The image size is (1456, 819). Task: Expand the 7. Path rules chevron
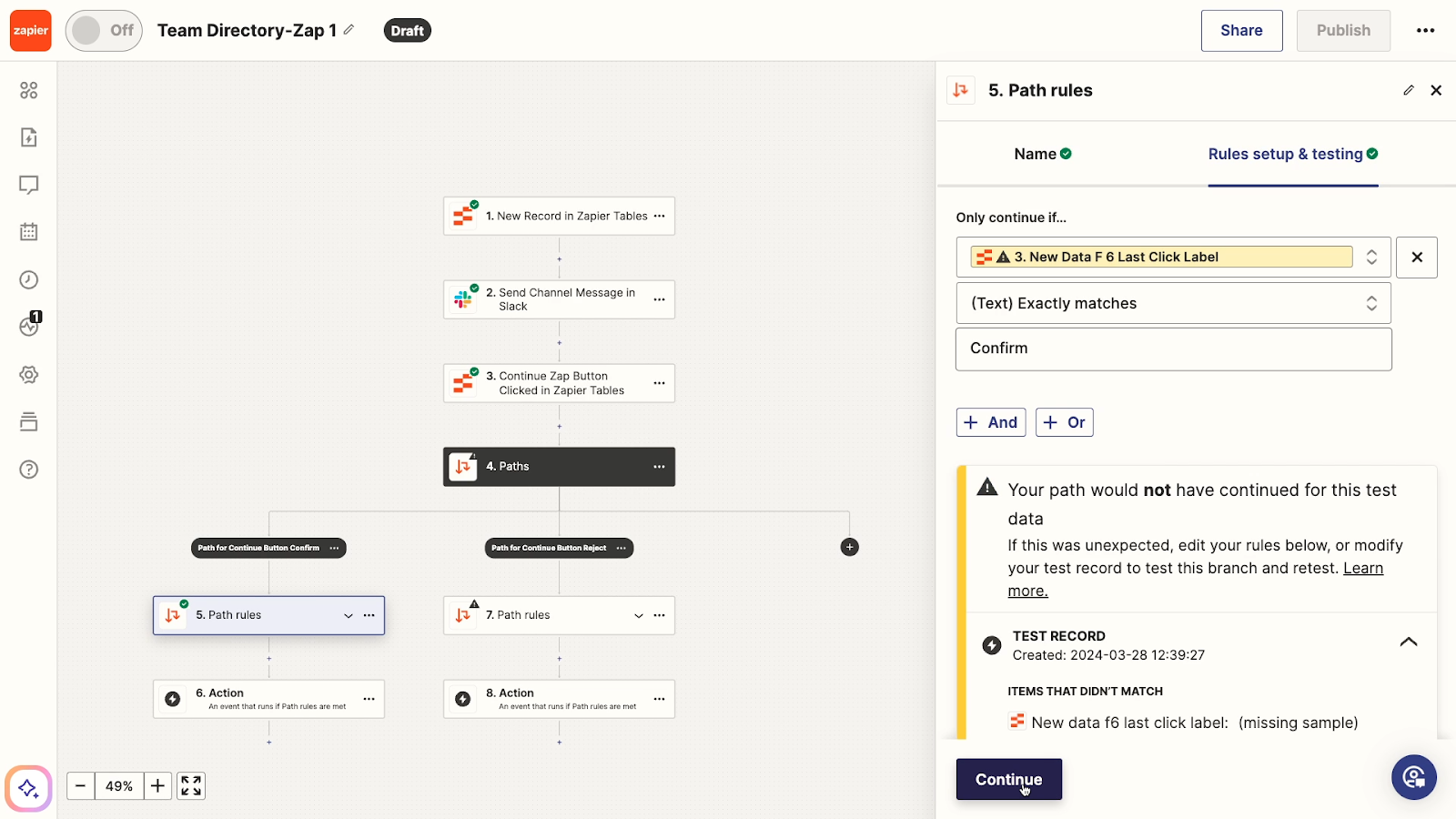(639, 616)
